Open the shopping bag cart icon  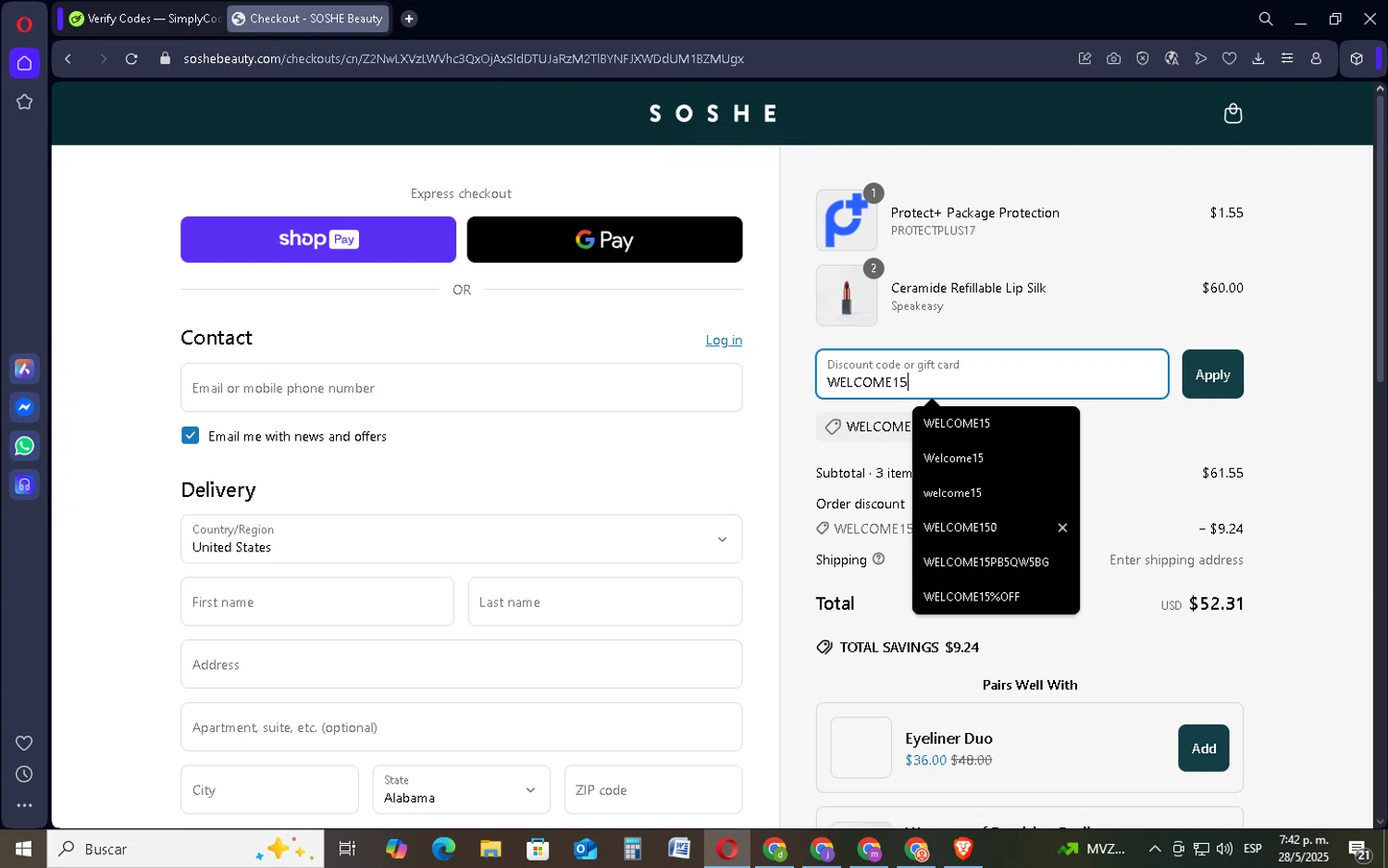point(1233,114)
